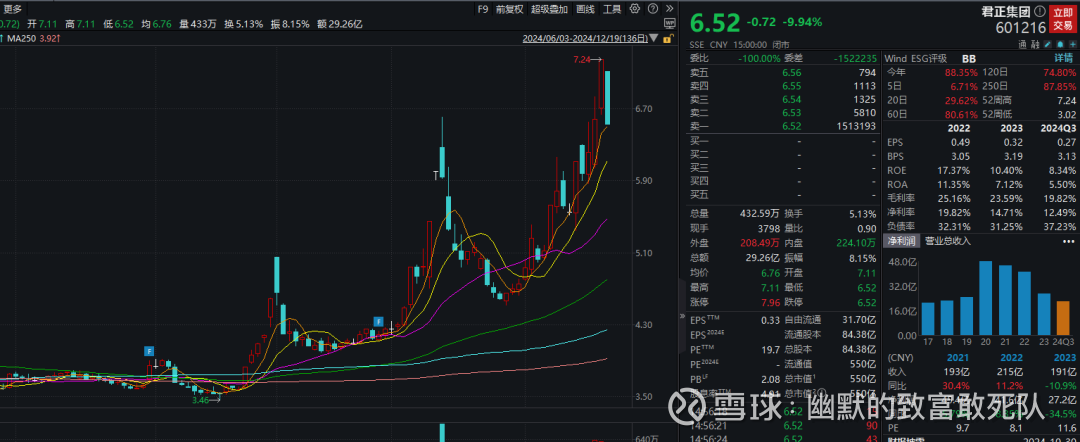Click the stock name 君正集团
The height and width of the screenshot is (442, 1080).
1006,11
